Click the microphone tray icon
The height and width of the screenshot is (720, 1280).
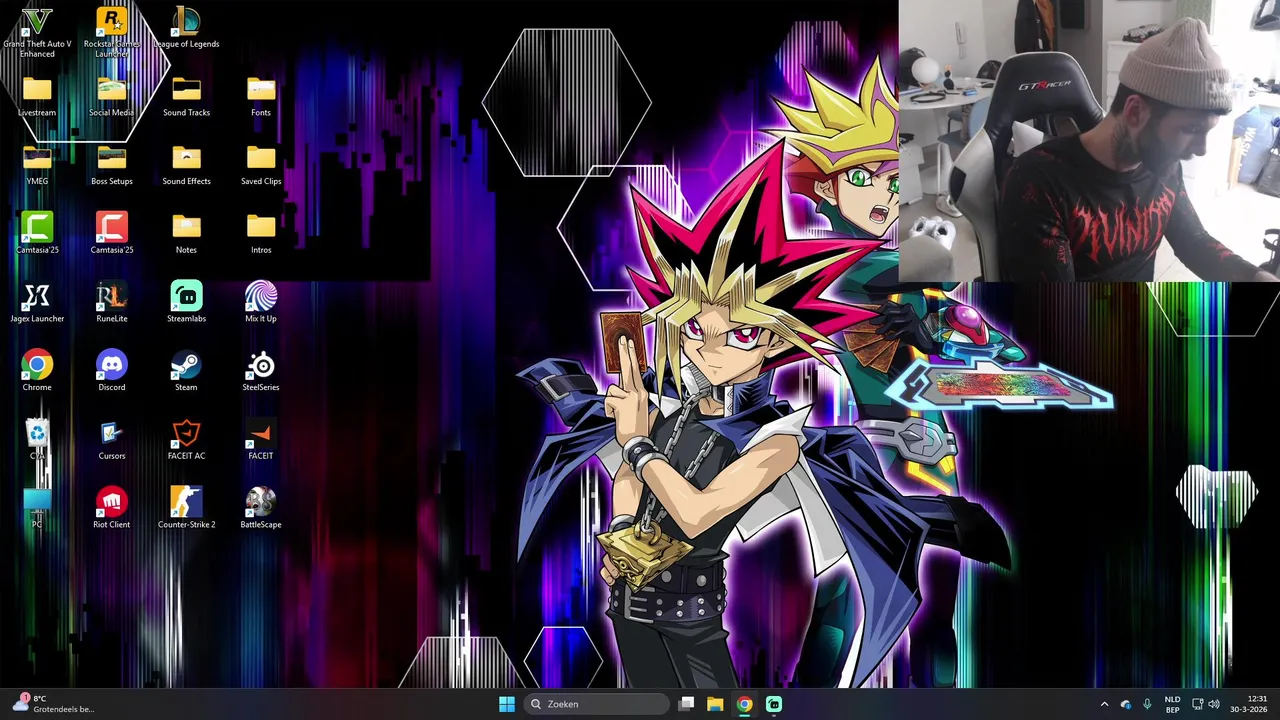coord(1147,704)
